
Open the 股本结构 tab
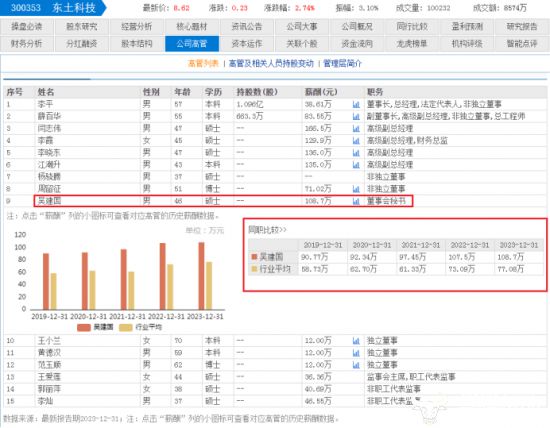tap(137, 44)
